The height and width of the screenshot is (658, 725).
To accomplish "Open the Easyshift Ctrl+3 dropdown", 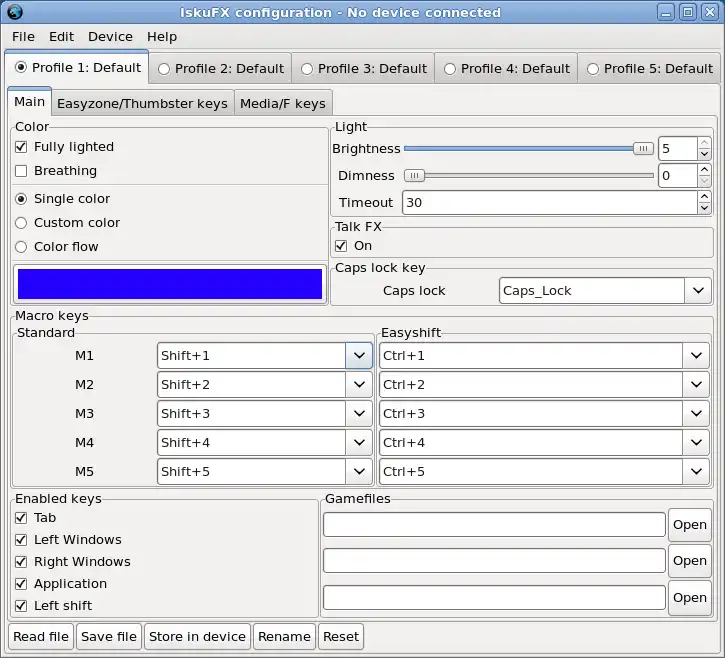I will click(696, 414).
